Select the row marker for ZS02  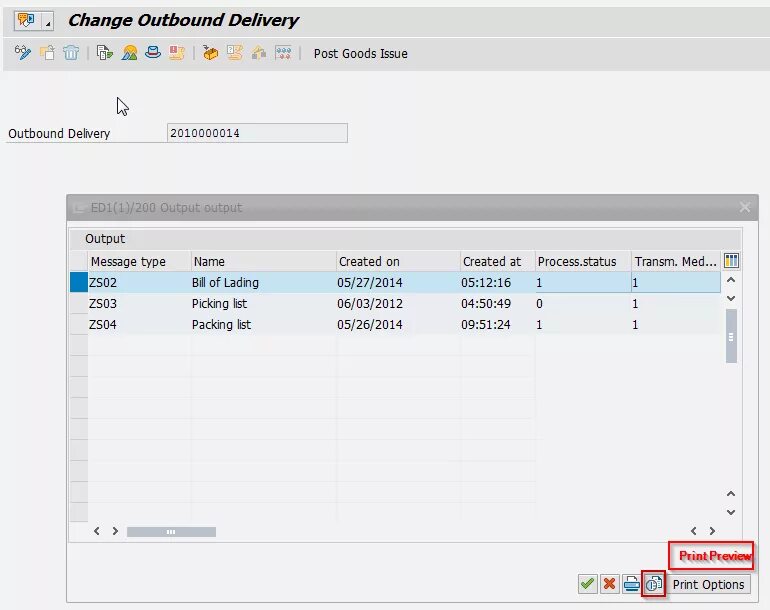tap(79, 282)
